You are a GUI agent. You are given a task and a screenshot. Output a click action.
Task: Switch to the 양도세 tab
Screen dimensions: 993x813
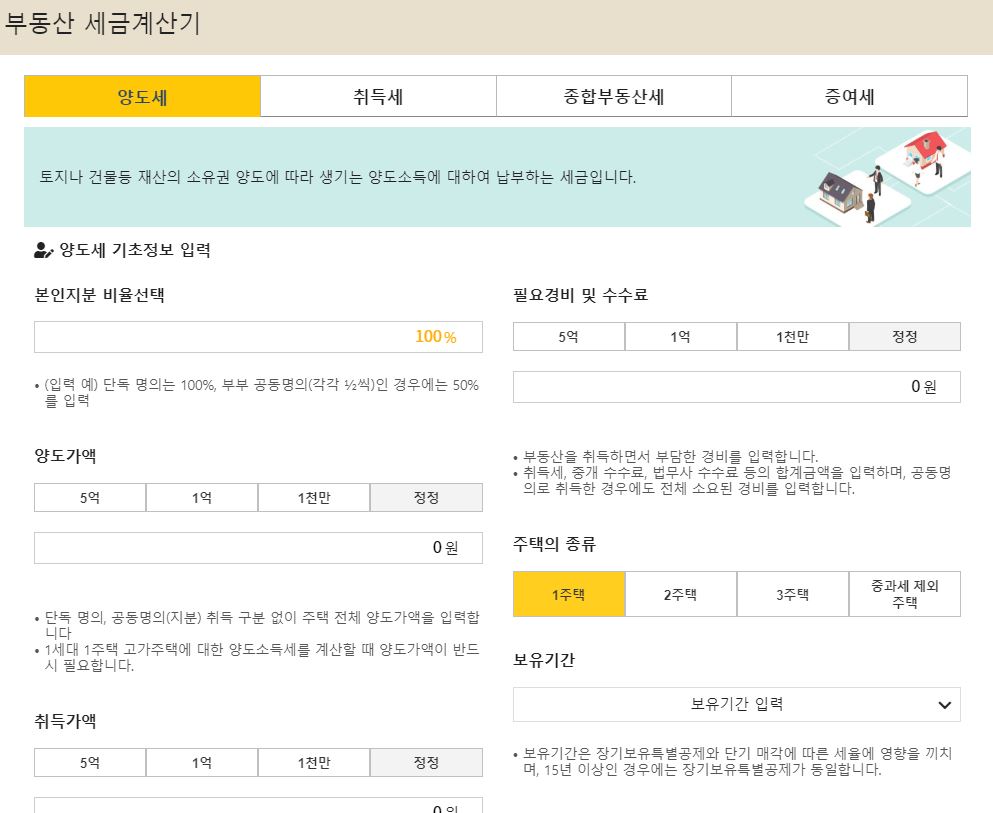point(141,96)
